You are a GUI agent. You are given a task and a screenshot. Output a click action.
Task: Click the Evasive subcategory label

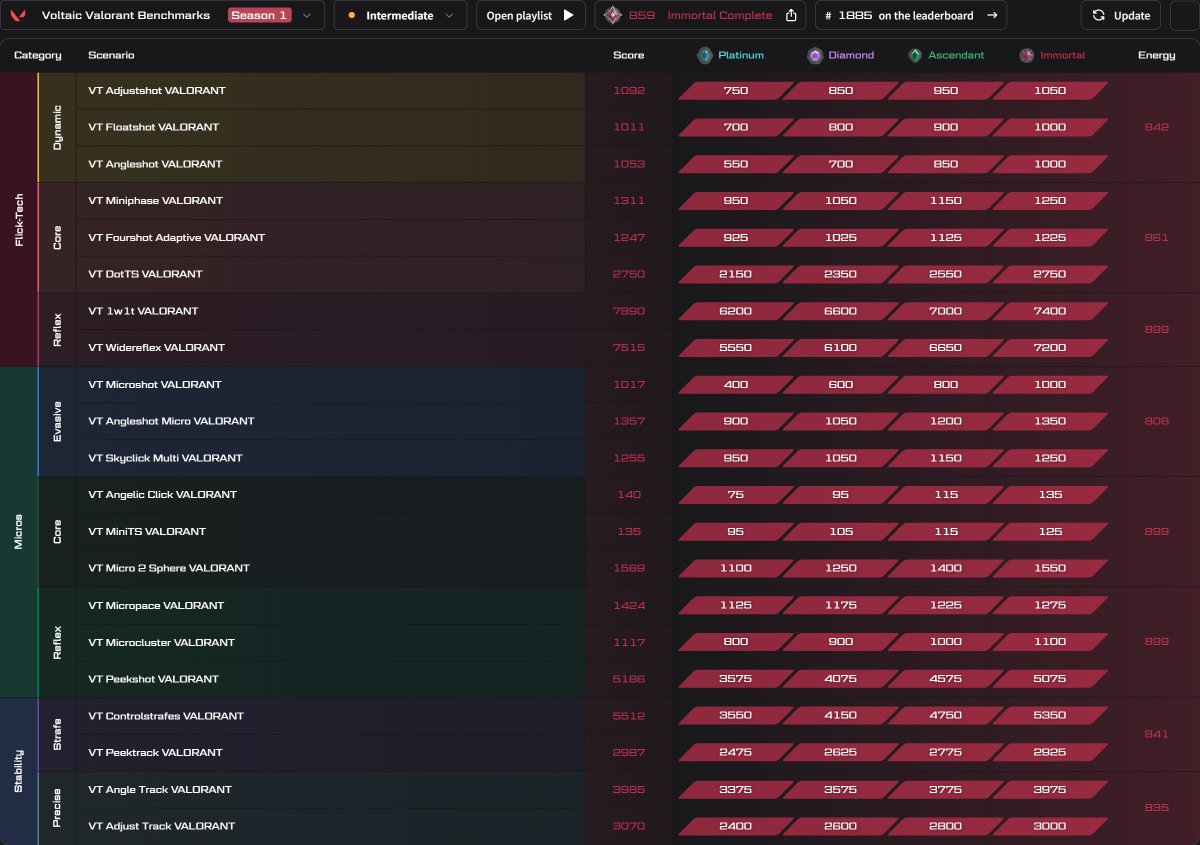tap(57, 421)
